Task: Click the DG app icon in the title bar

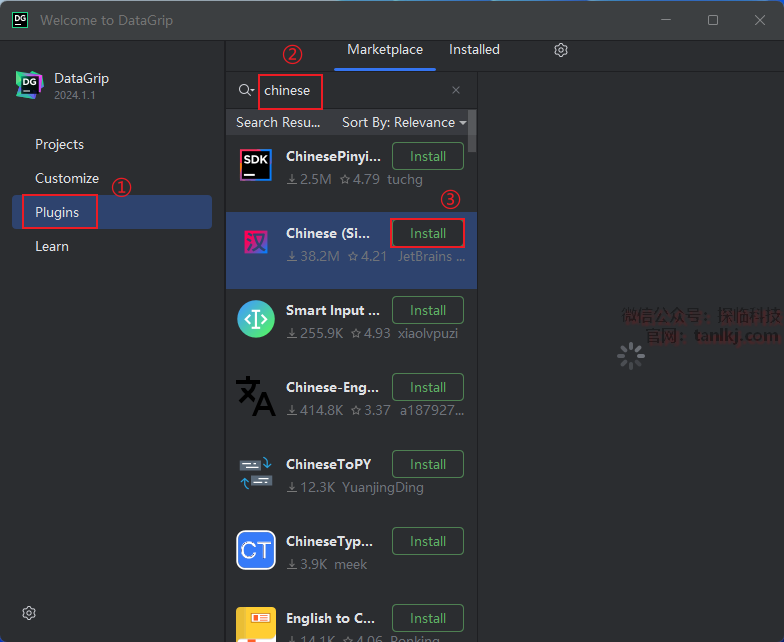Action: tap(20, 20)
